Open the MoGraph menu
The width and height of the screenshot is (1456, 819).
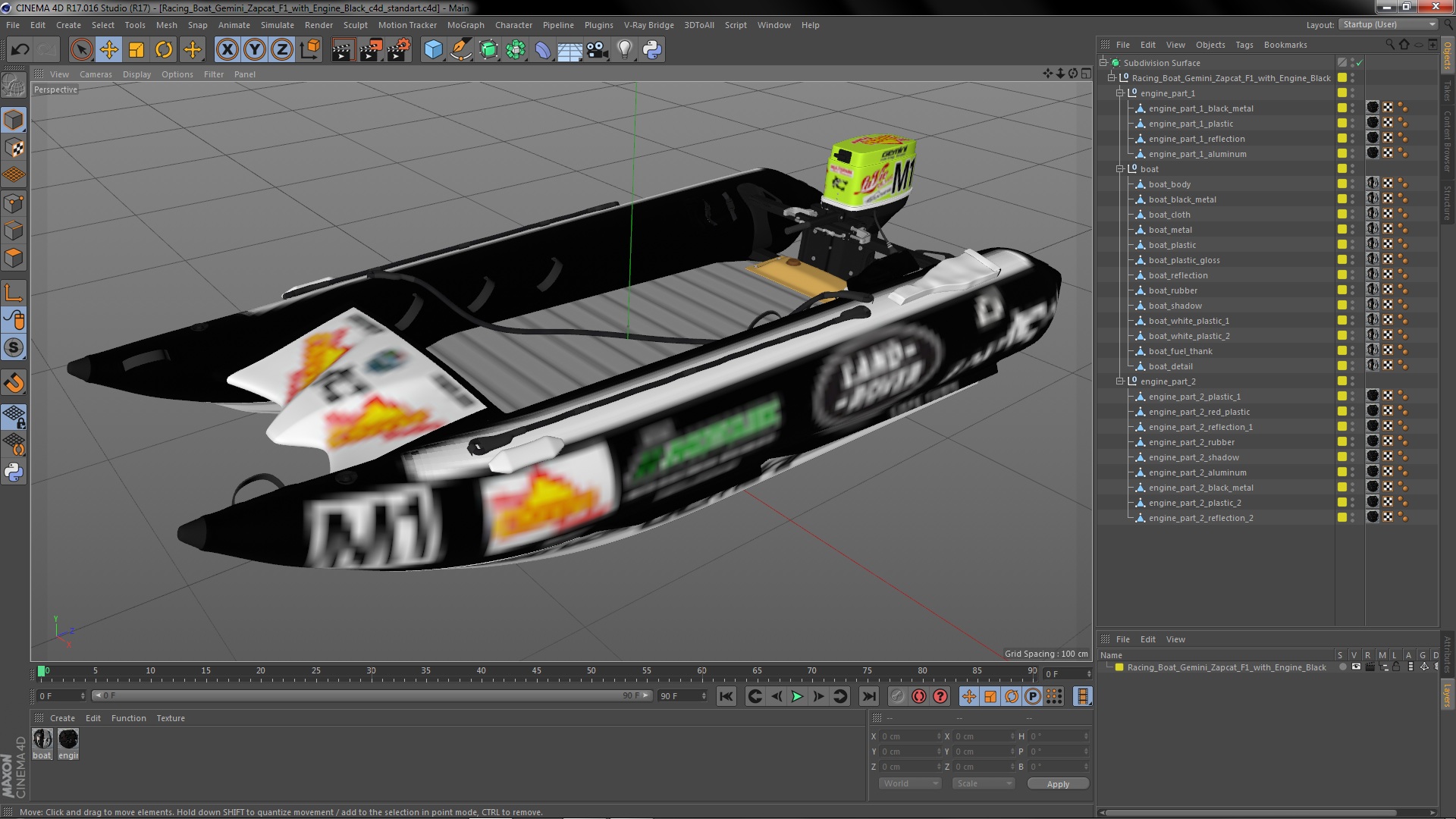point(465,25)
